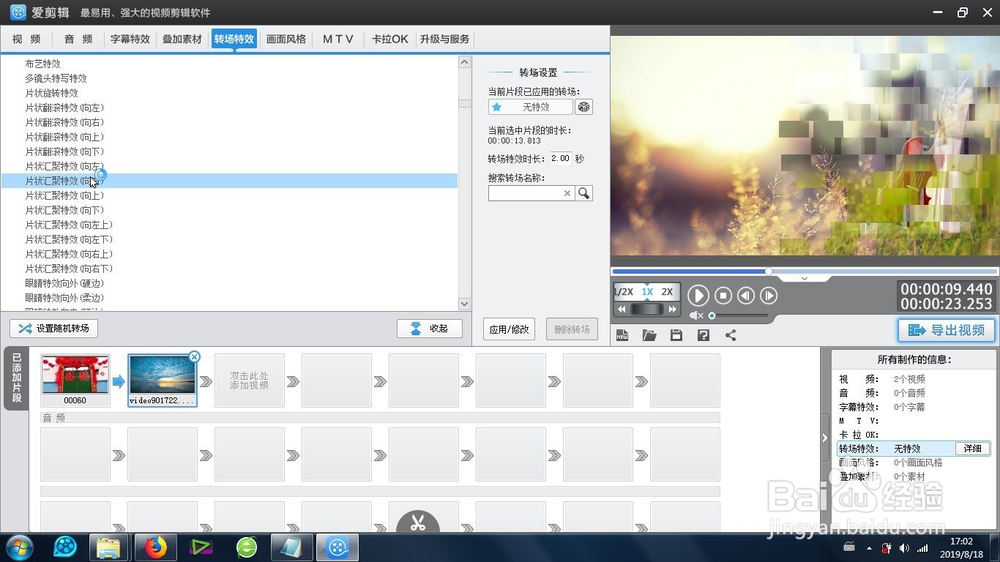Open the MTV tab
Screen dimensions: 1000x562
coord(338,39)
